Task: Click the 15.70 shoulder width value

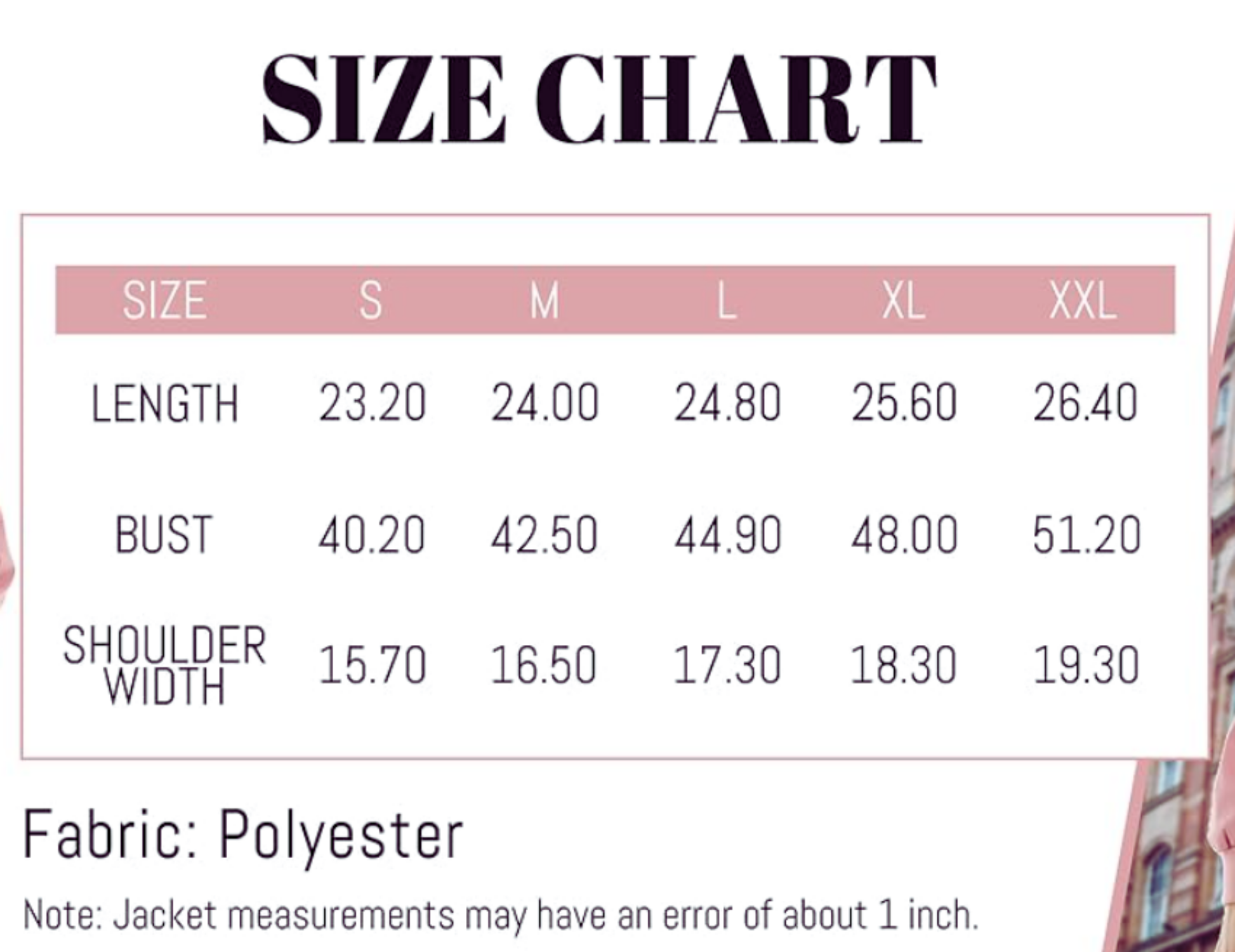Action: (x=372, y=666)
